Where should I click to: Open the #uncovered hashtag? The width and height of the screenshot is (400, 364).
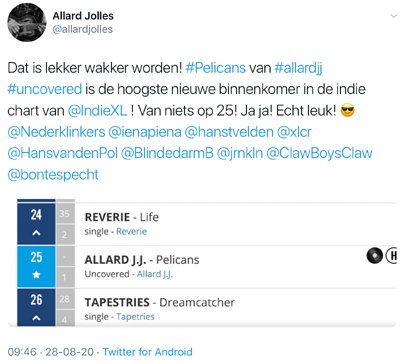coord(45,89)
